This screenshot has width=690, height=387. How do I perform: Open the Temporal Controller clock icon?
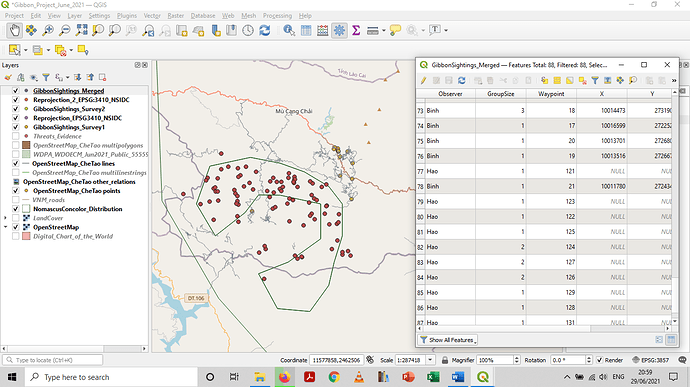pos(248,30)
